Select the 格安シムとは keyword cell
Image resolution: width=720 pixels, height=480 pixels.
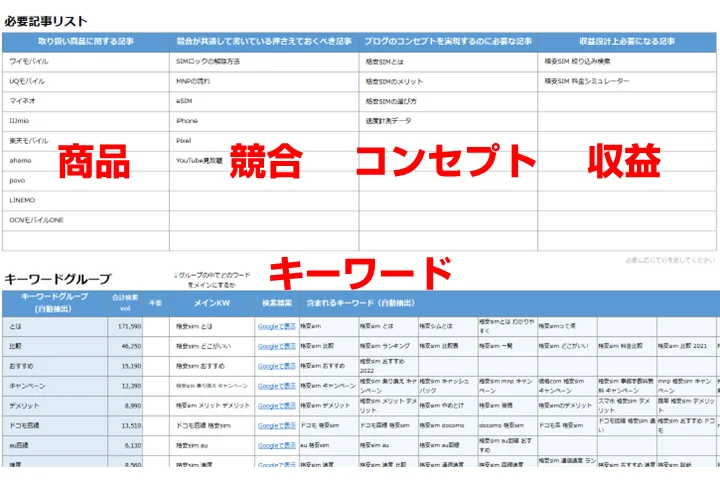[448, 327]
